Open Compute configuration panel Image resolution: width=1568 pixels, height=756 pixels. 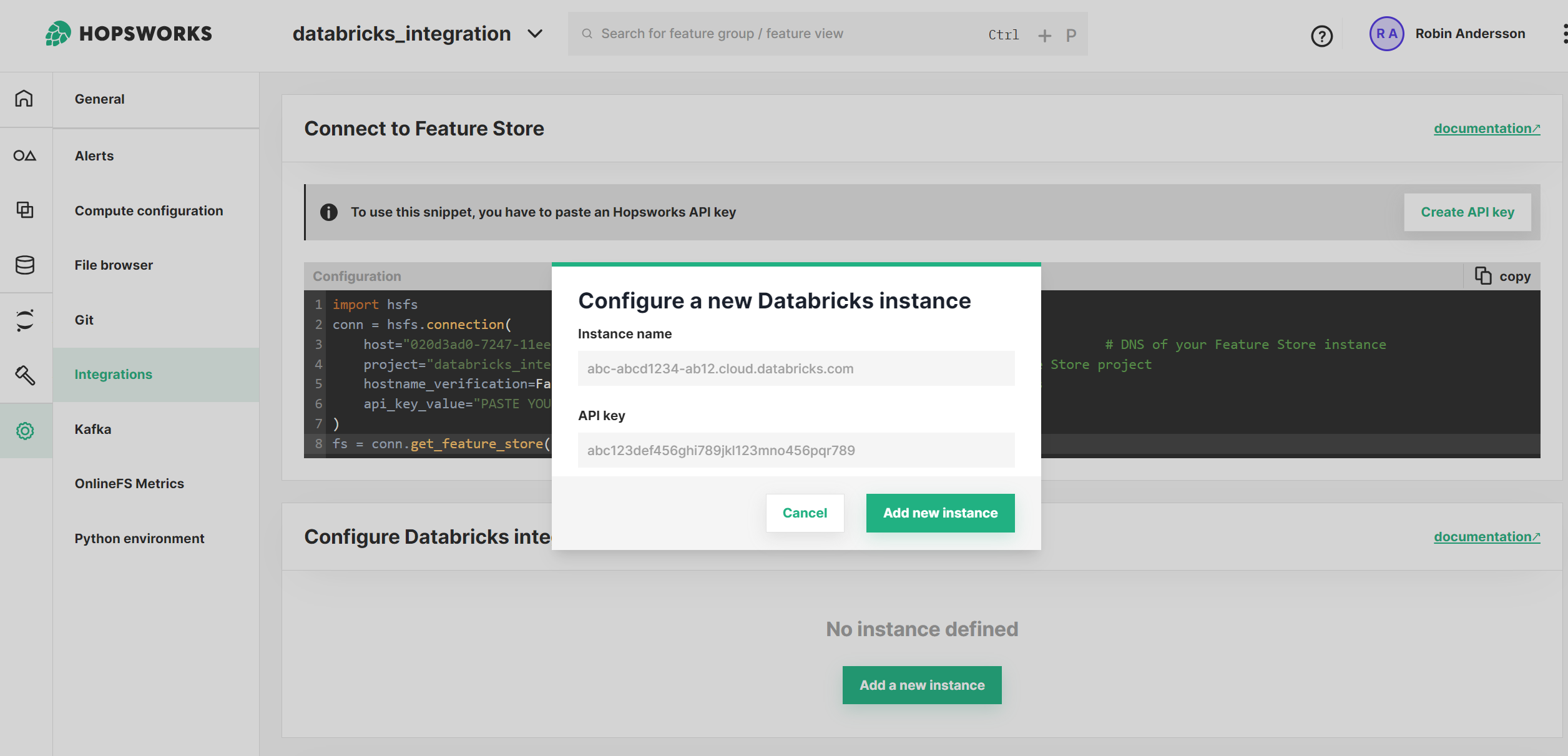pos(148,210)
